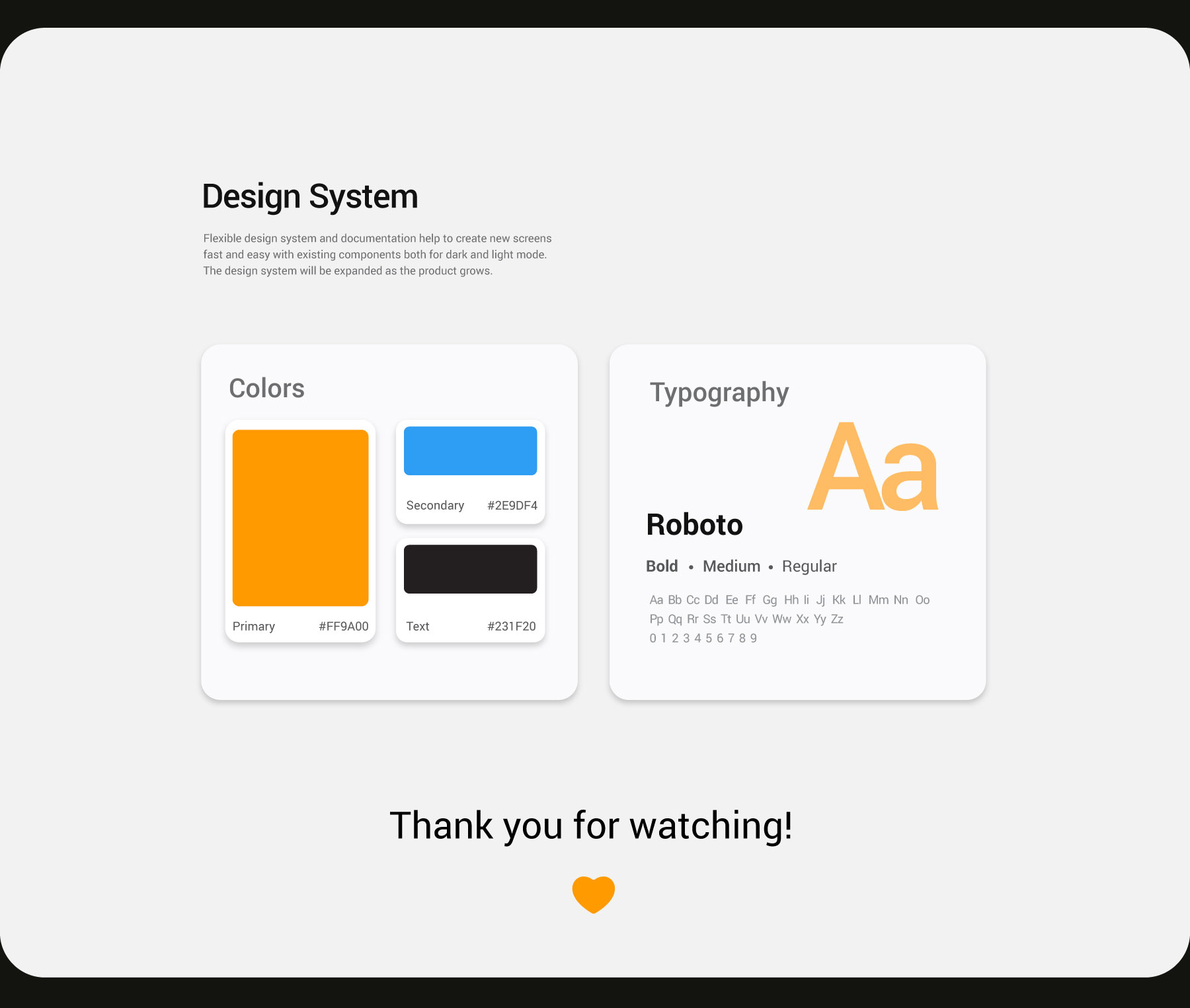Select the orange Primary color swatch
Viewport: 1190px width, 1008px height.
(300, 518)
